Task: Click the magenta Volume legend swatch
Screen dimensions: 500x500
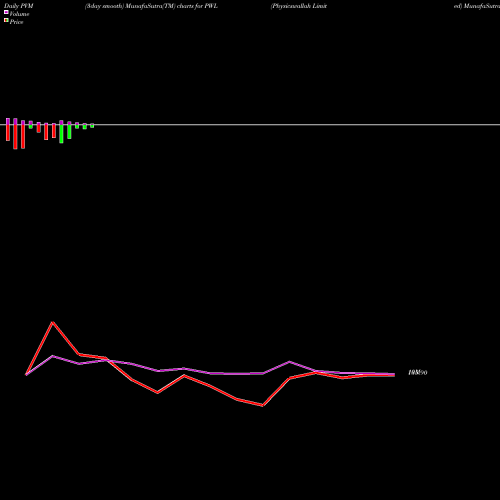Action: click(6, 12)
